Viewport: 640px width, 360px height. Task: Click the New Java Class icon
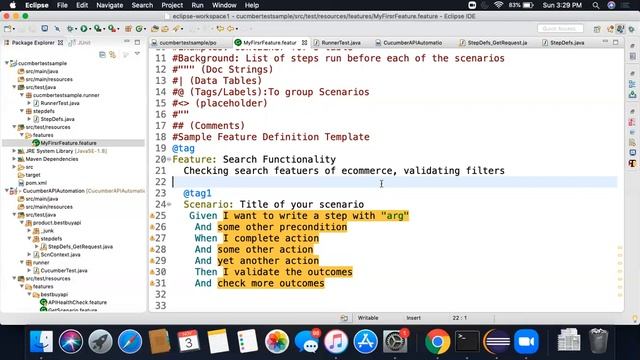(x=139, y=29)
